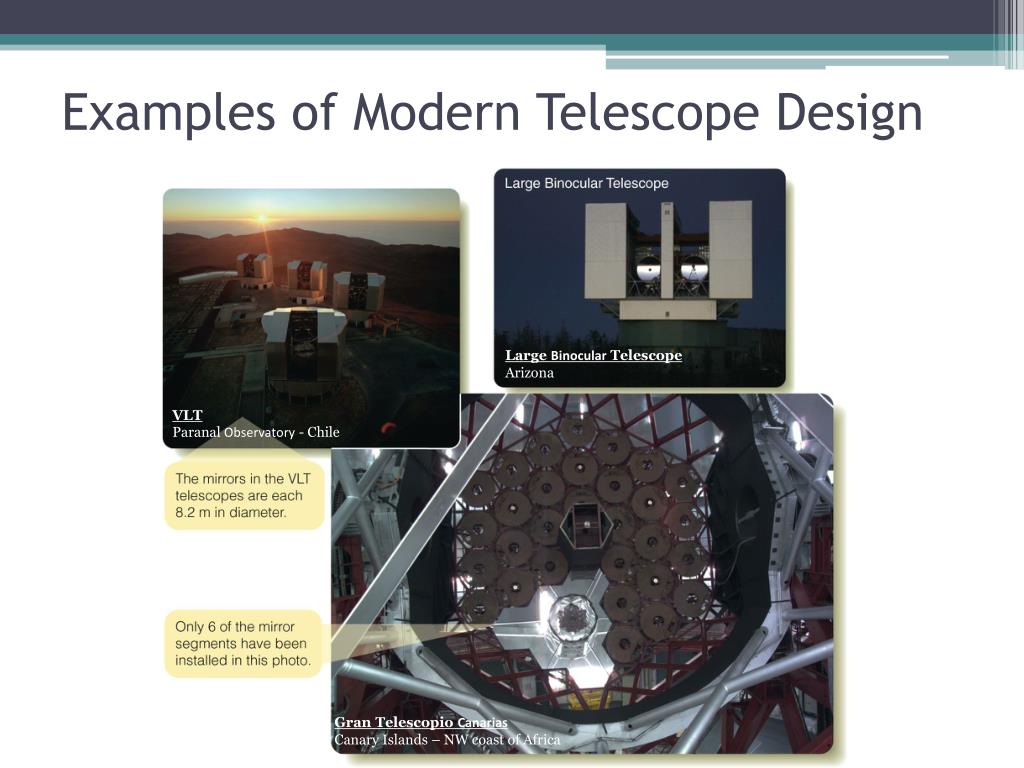Click the white 'Large Binocular Telescope' label atop the photo
This screenshot has height=768, width=1024.
586,184
